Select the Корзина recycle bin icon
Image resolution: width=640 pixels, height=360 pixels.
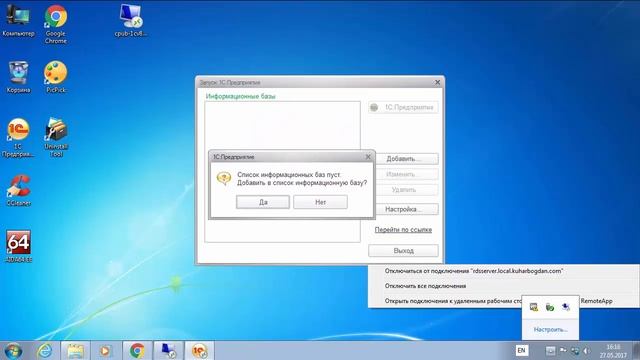pyautogui.click(x=18, y=77)
